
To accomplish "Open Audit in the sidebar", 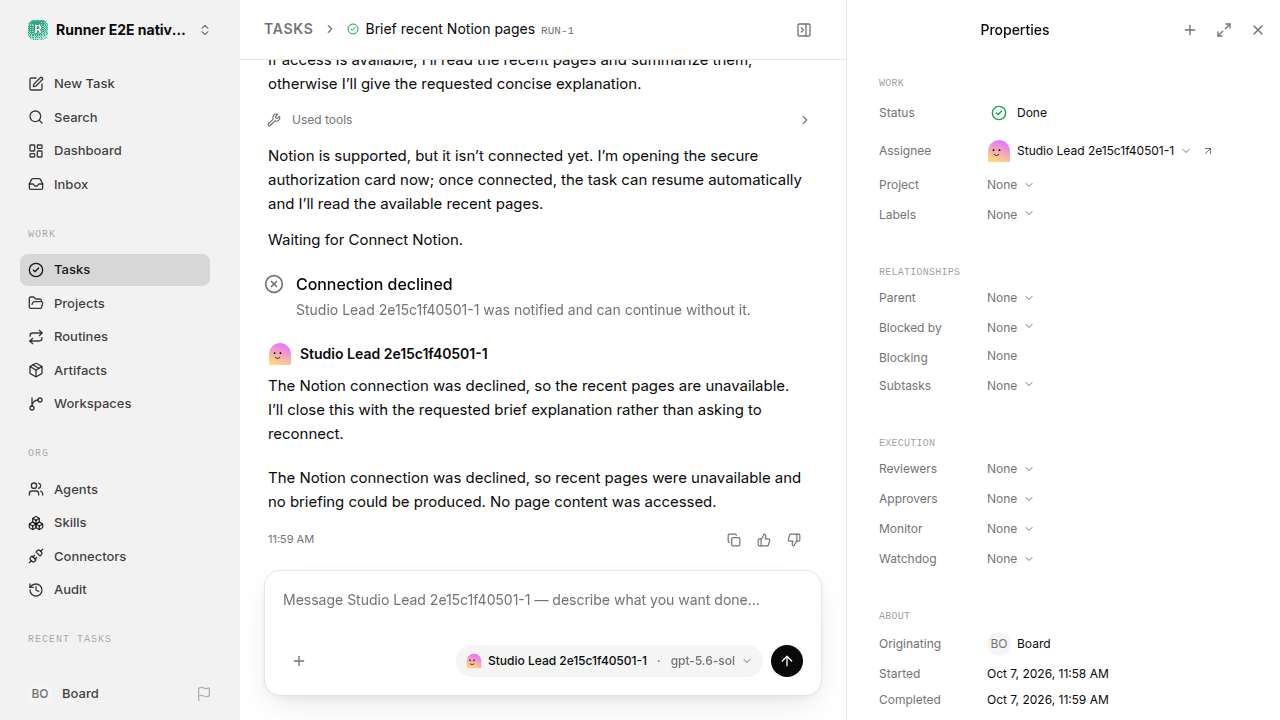I will pos(115,590).
